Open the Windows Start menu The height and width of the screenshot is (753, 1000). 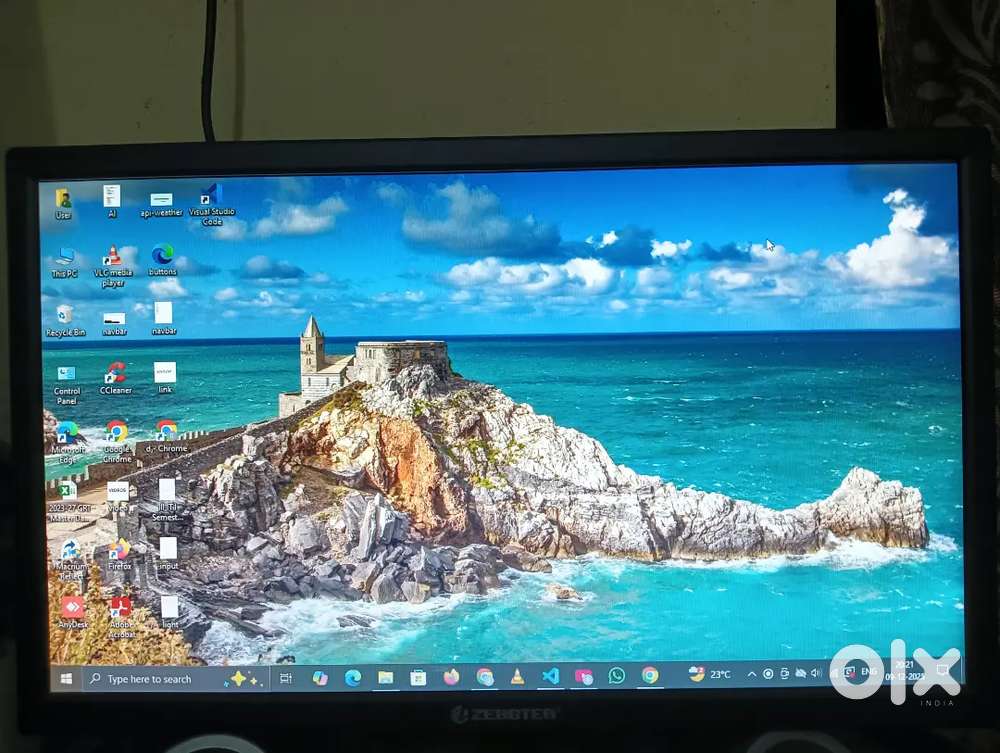(65, 679)
